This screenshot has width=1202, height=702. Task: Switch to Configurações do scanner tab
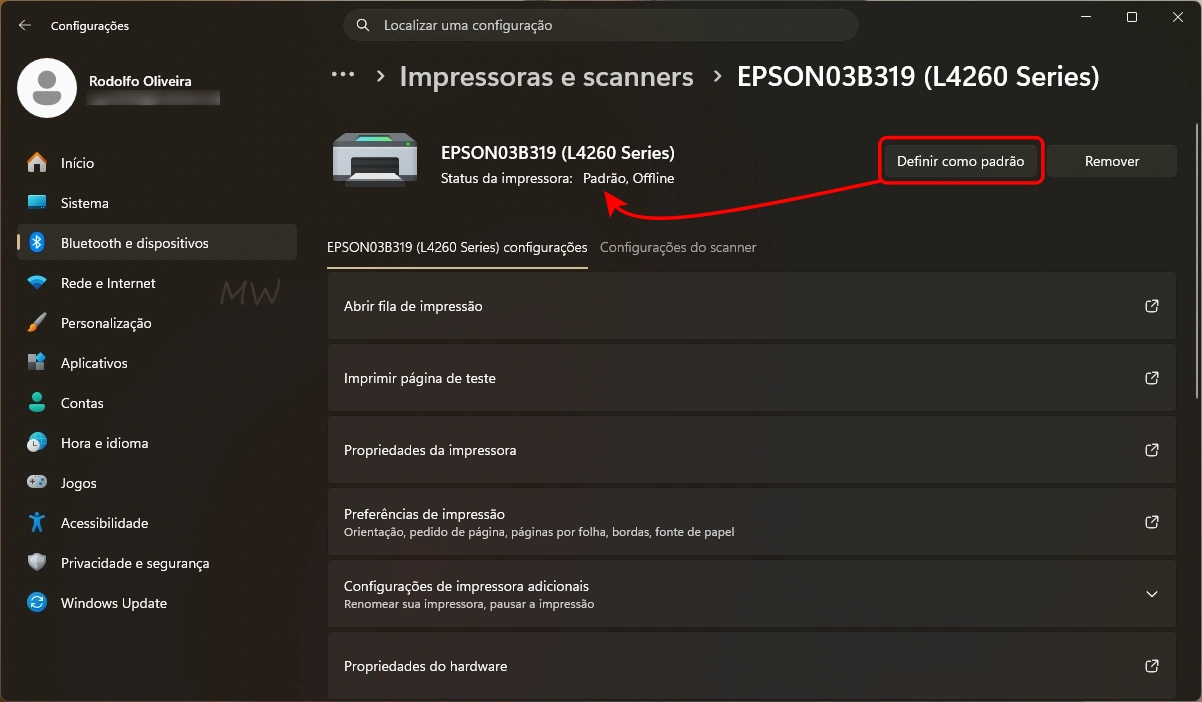click(x=678, y=247)
